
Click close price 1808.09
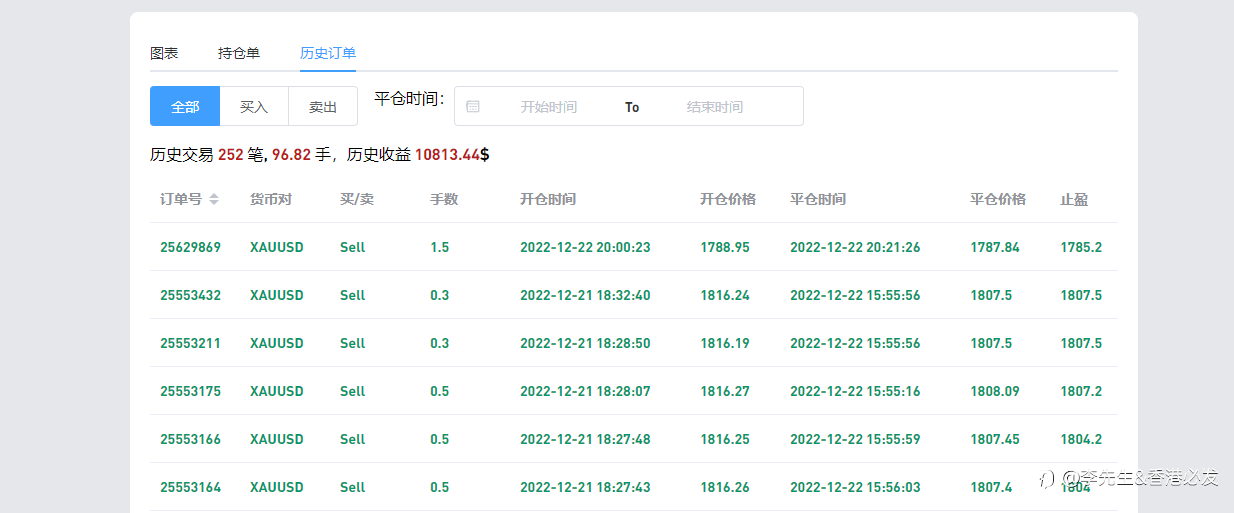[995, 391]
